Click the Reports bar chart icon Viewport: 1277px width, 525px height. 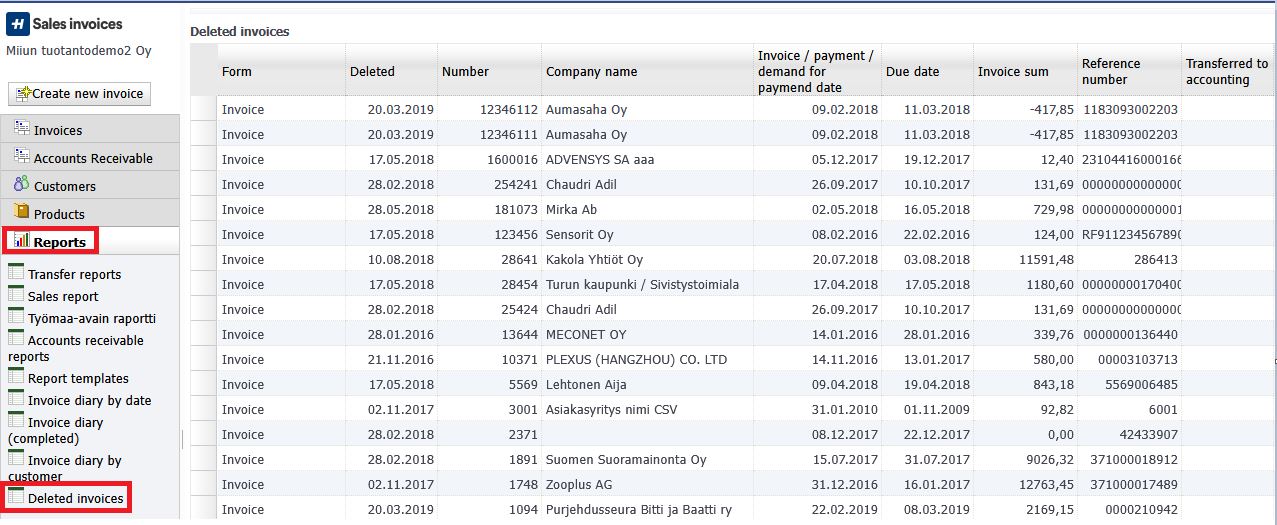click(x=22, y=241)
